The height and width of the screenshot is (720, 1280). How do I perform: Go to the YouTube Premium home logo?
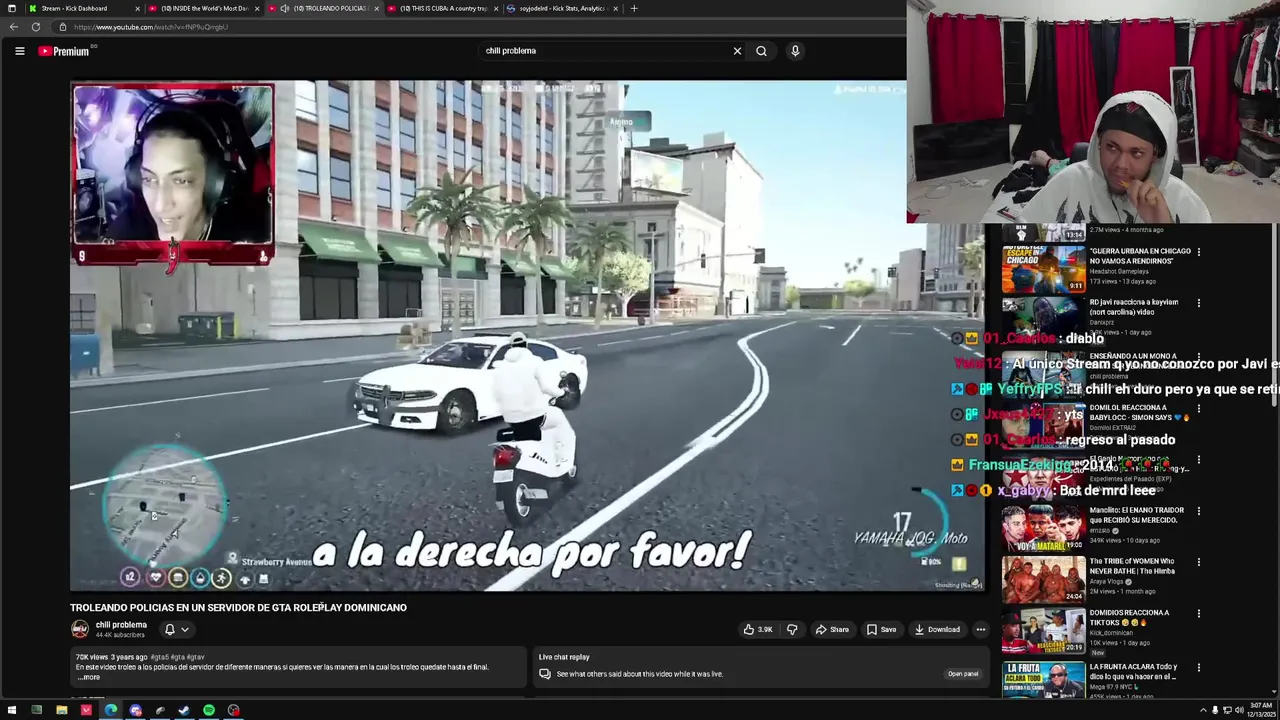coord(64,51)
